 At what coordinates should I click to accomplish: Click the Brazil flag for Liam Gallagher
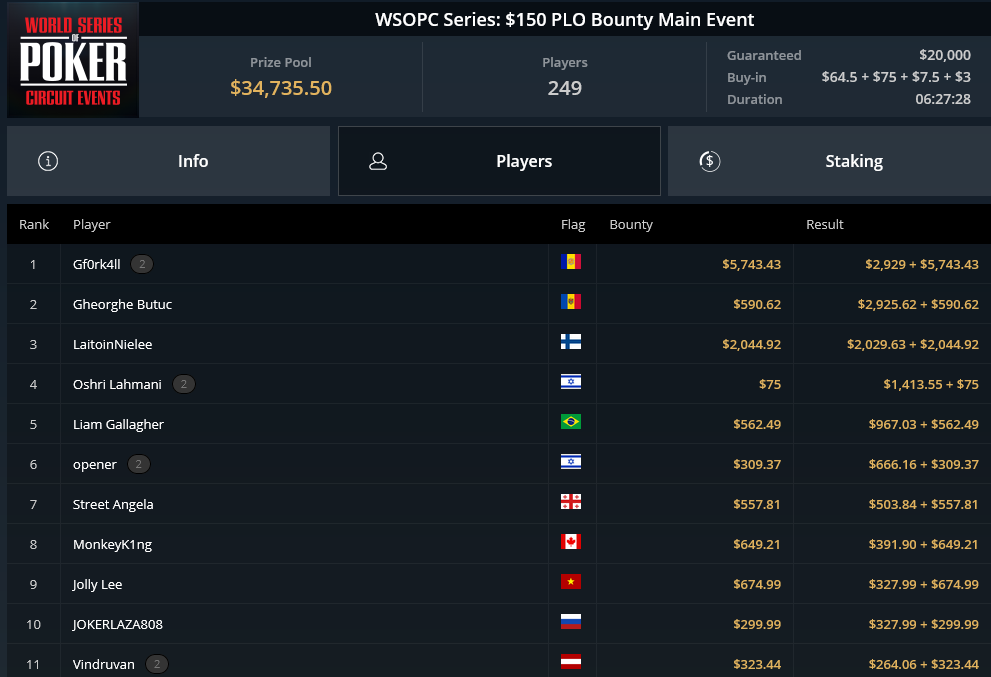(x=571, y=422)
